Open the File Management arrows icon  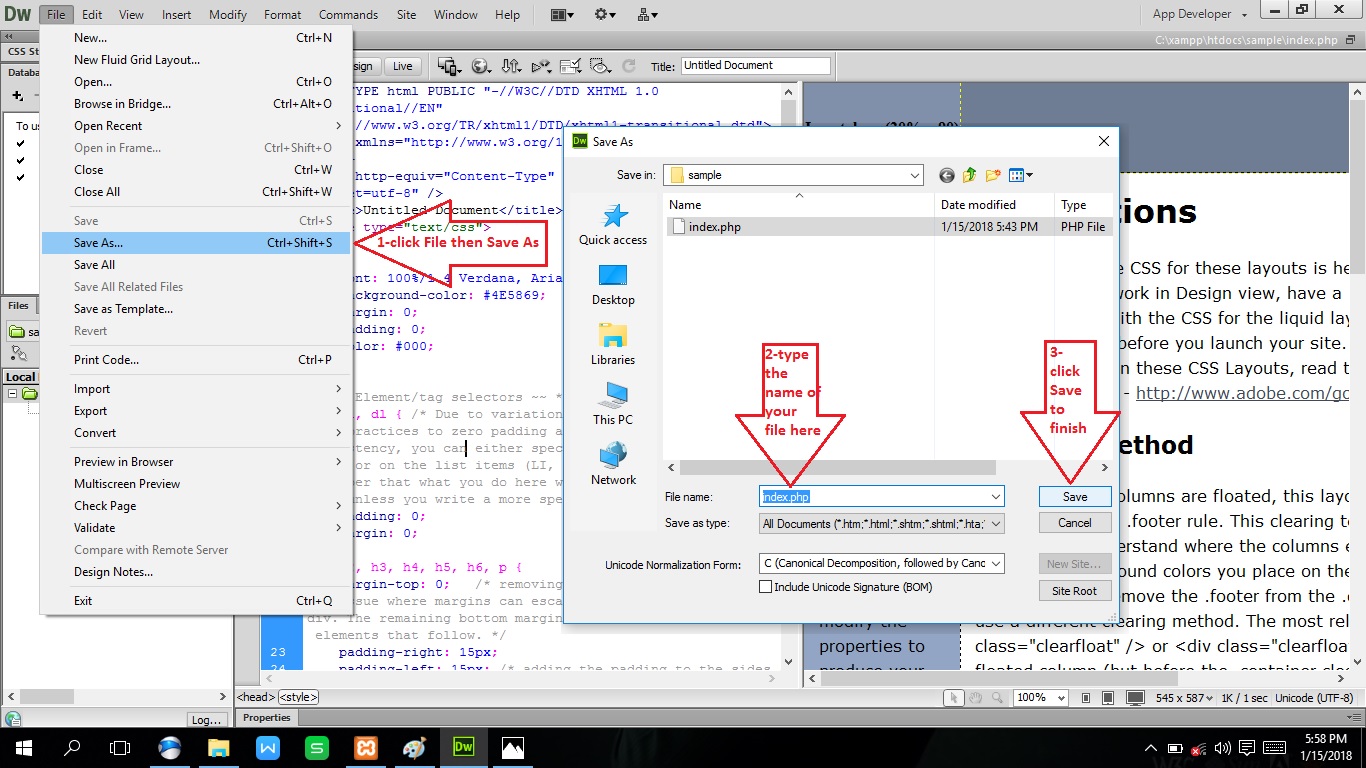[x=511, y=66]
